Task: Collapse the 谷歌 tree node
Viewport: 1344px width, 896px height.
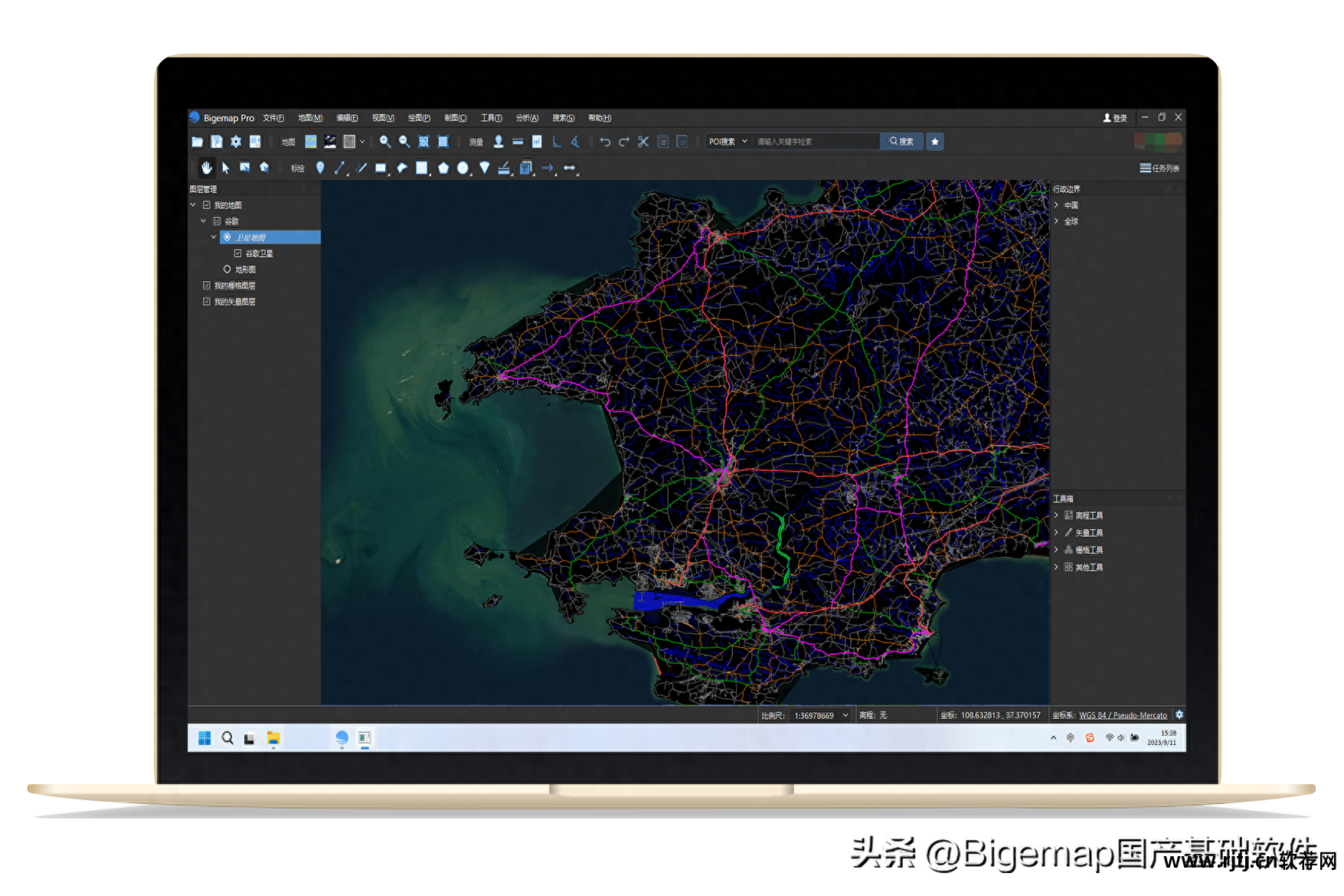Action: point(204,221)
